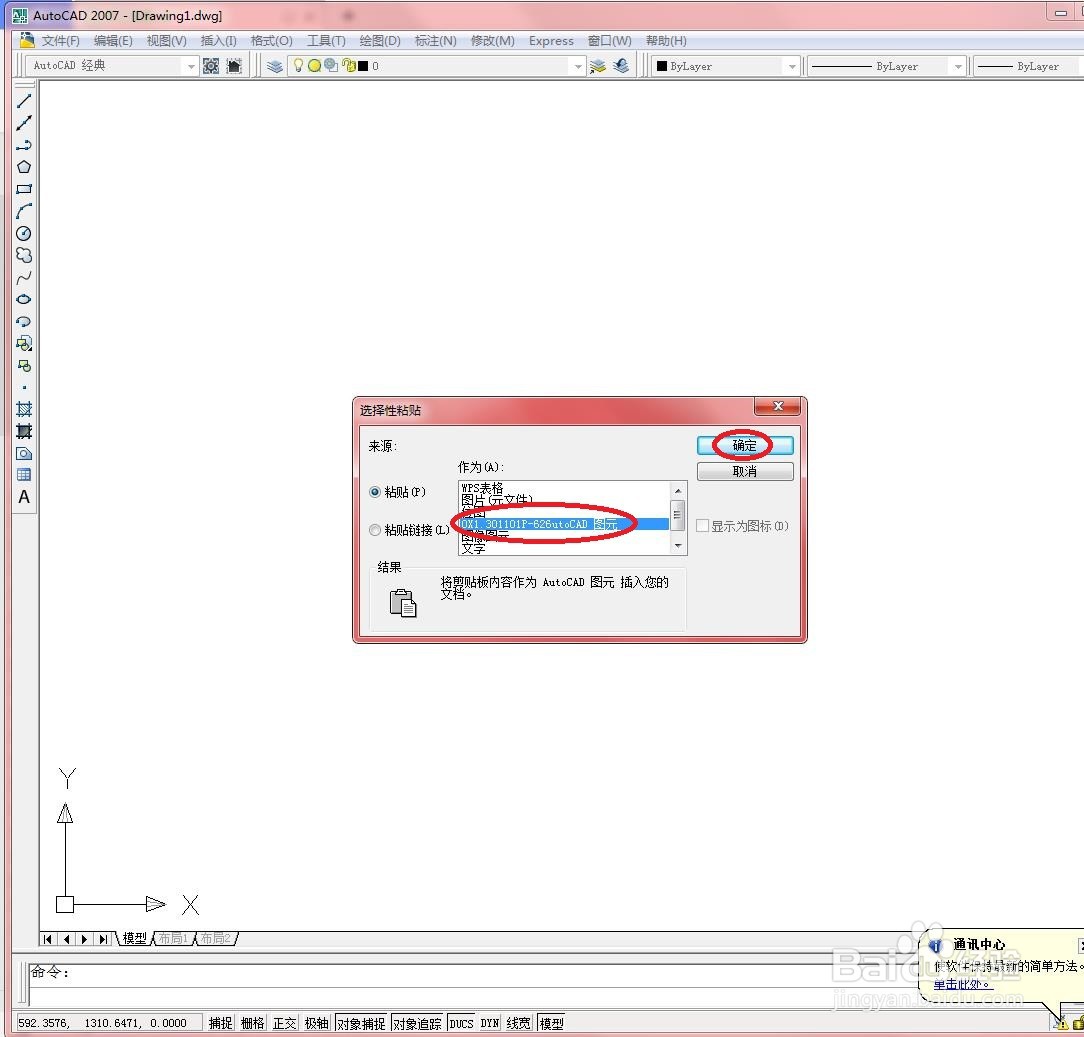The width and height of the screenshot is (1084, 1037).
Task: Check the 显示为图标(D) checkbox
Action: coord(702,526)
